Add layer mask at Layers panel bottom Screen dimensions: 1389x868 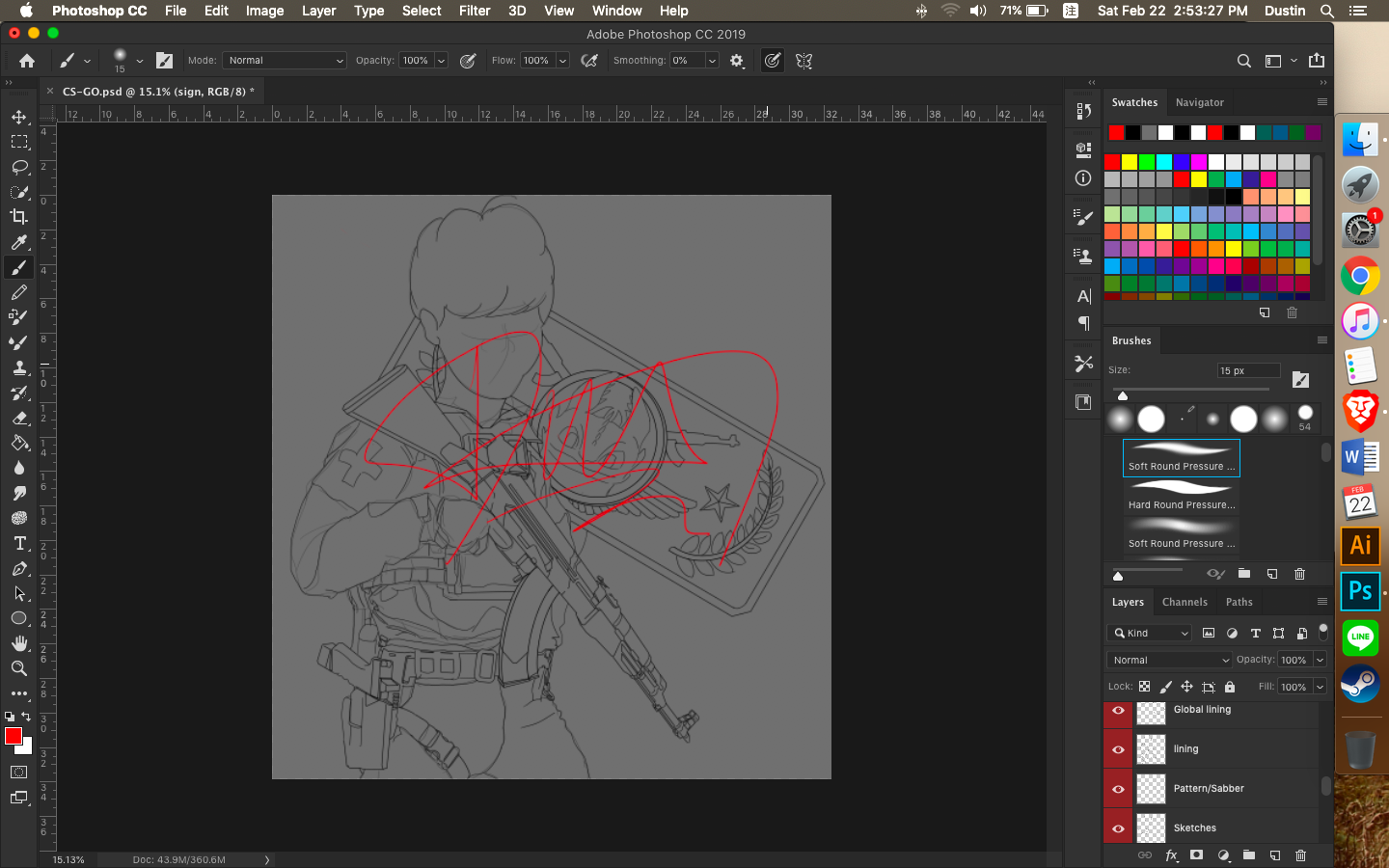[1196, 855]
